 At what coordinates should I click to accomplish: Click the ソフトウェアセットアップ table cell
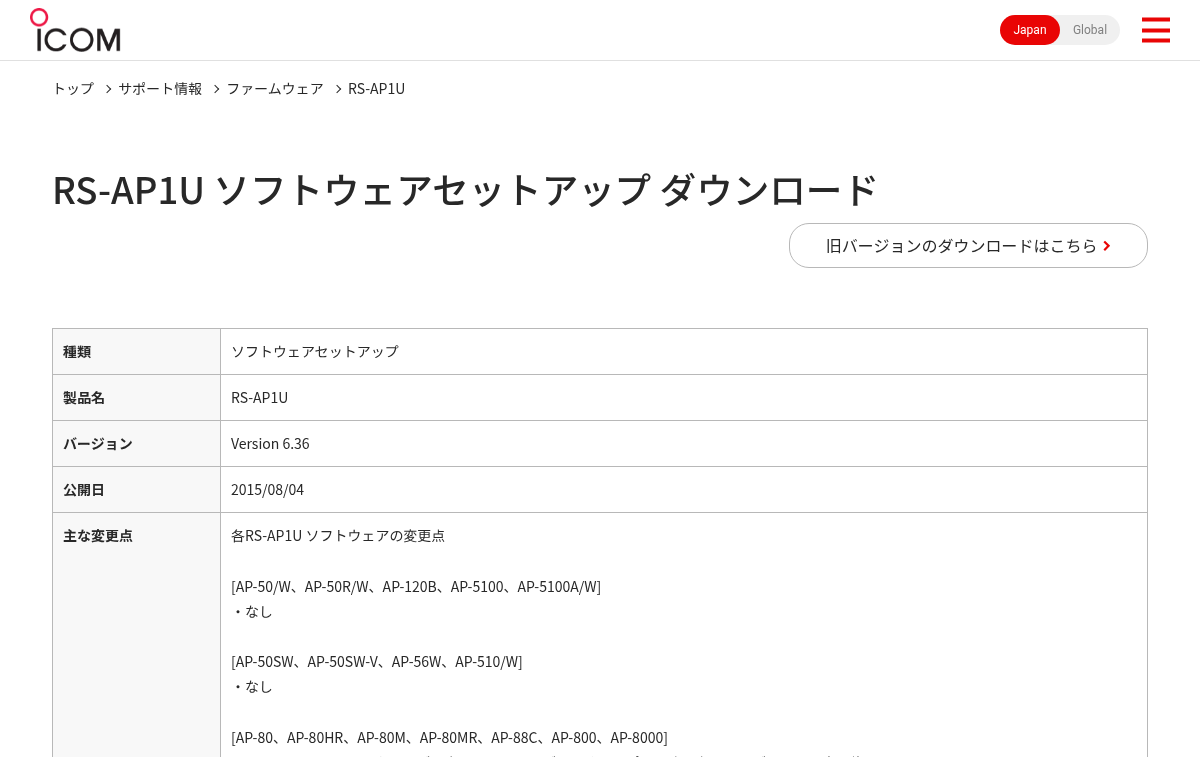(684, 352)
